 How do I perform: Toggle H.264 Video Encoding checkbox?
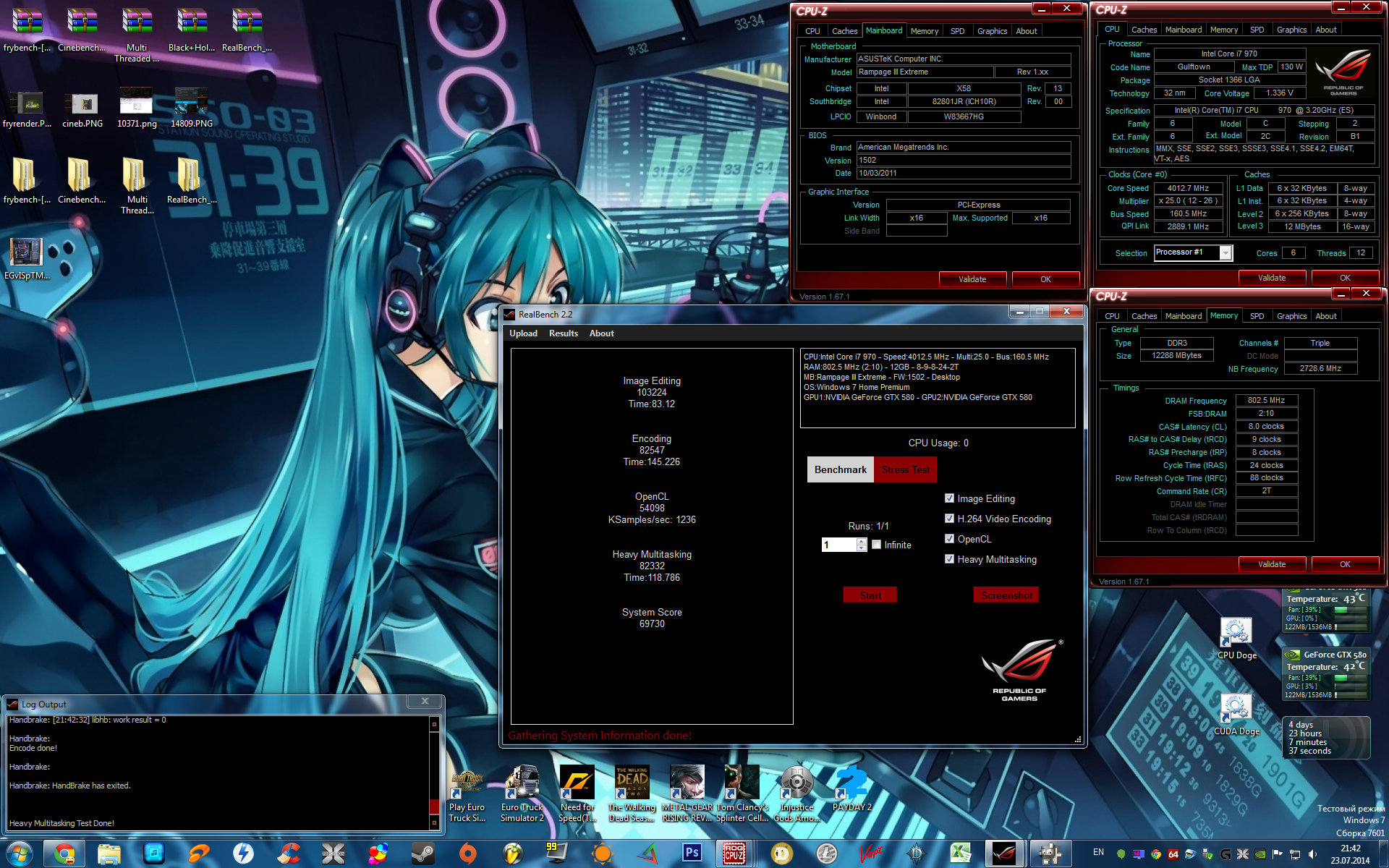[949, 519]
